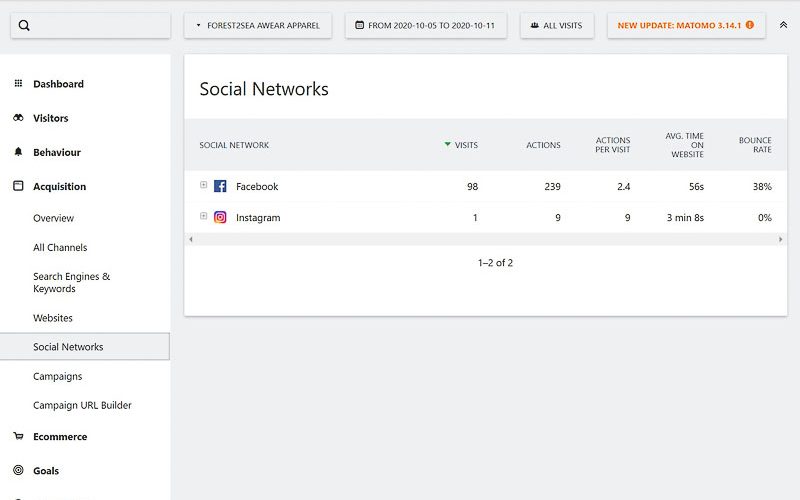Open the date range picker
The image size is (800, 500).
426,25
